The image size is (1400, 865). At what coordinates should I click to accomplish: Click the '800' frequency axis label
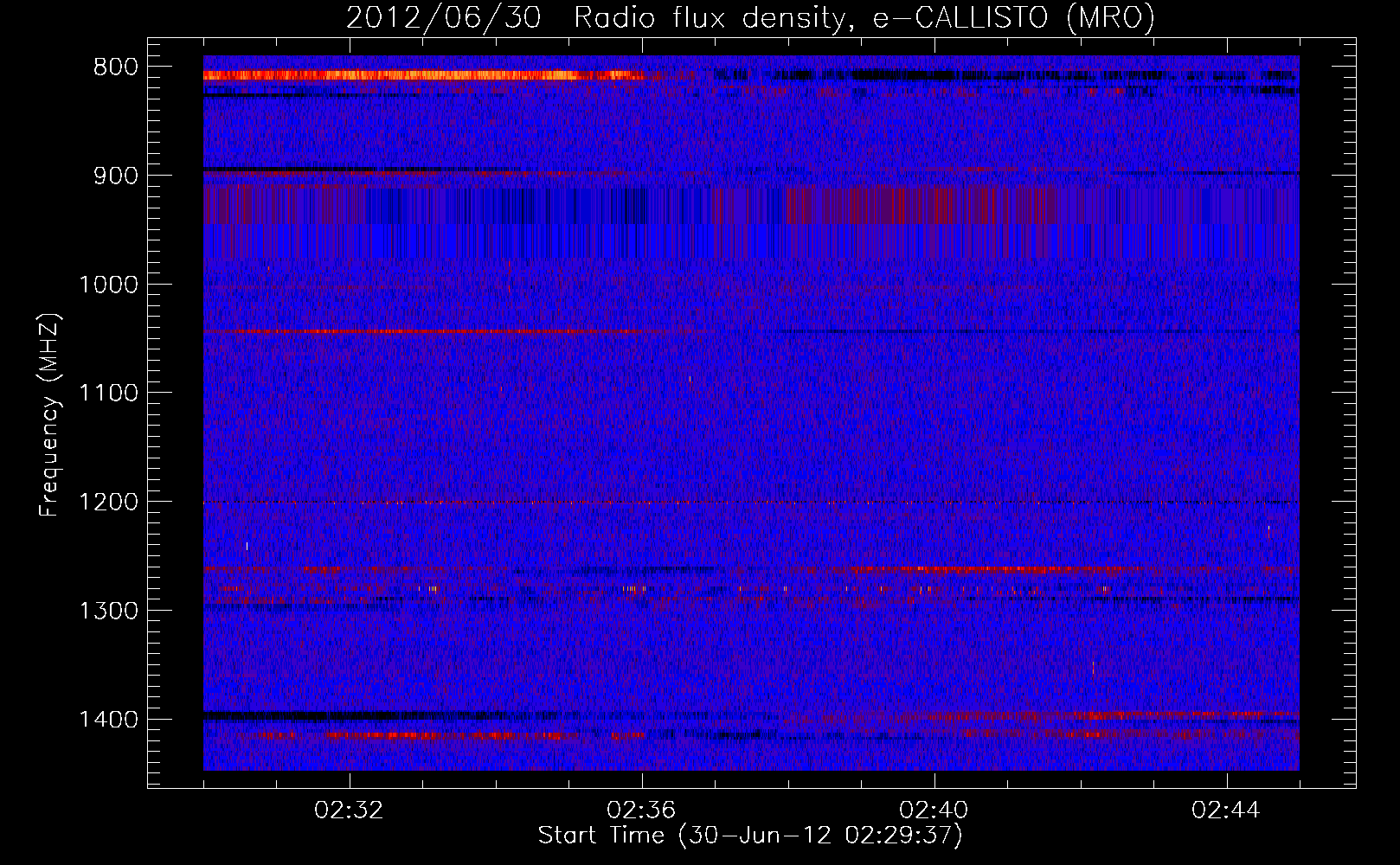click(115, 67)
